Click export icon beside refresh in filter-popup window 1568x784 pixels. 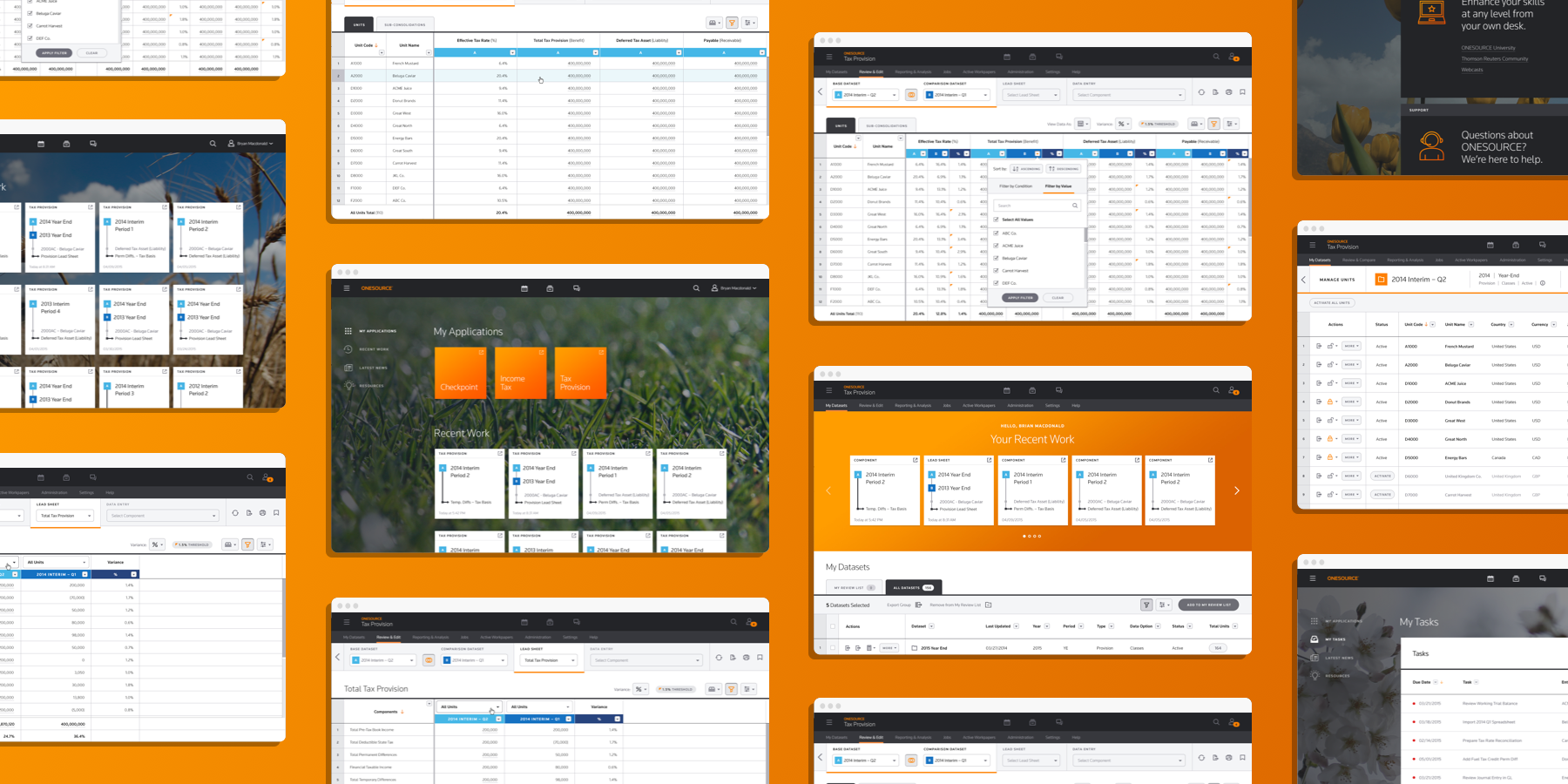[x=1215, y=92]
